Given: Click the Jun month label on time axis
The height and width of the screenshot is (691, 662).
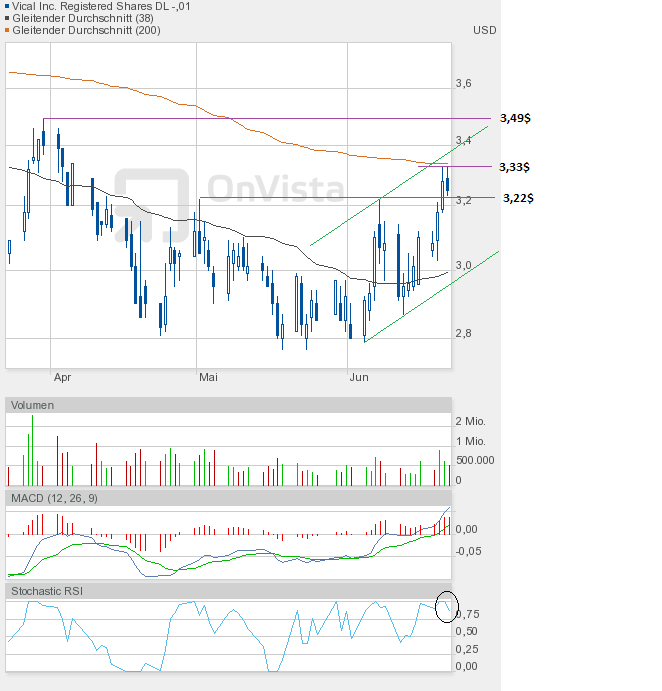Looking at the screenshot, I should (x=359, y=377).
